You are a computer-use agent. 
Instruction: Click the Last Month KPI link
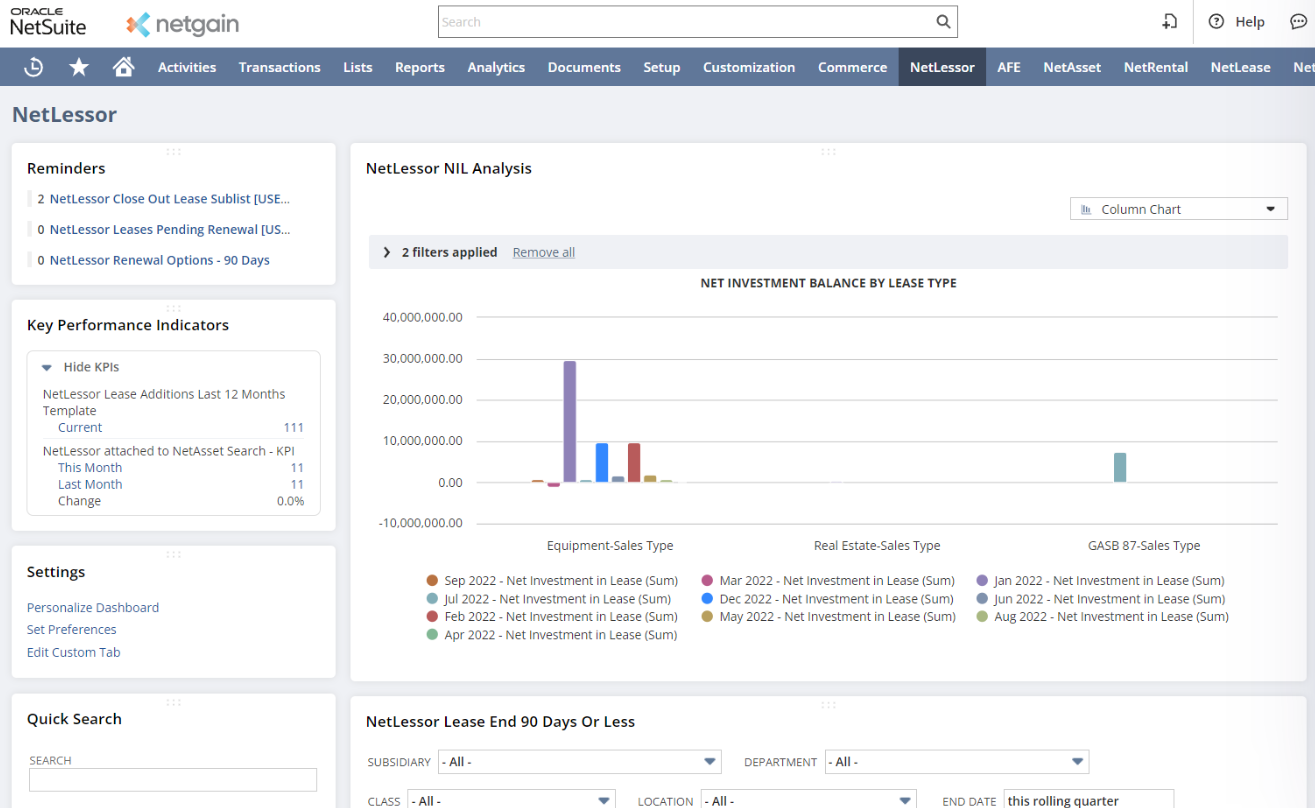pos(90,485)
